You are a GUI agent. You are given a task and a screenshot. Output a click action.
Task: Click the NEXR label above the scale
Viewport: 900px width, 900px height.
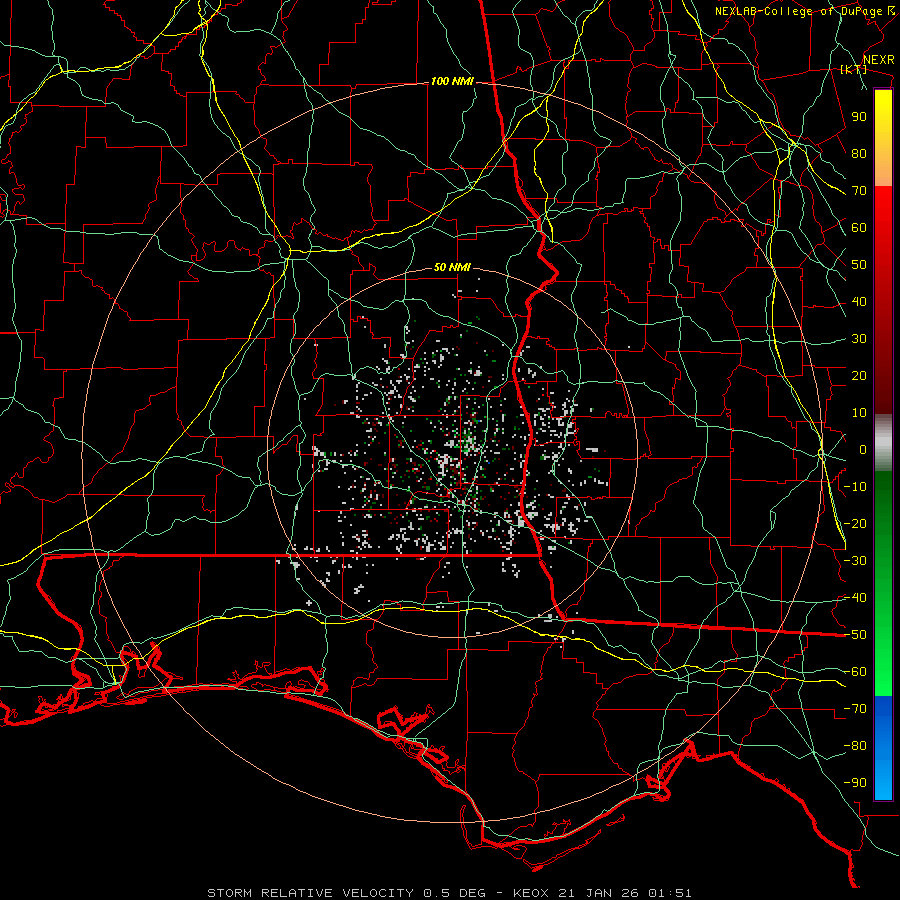pyautogui.click(x=879, y=60)
